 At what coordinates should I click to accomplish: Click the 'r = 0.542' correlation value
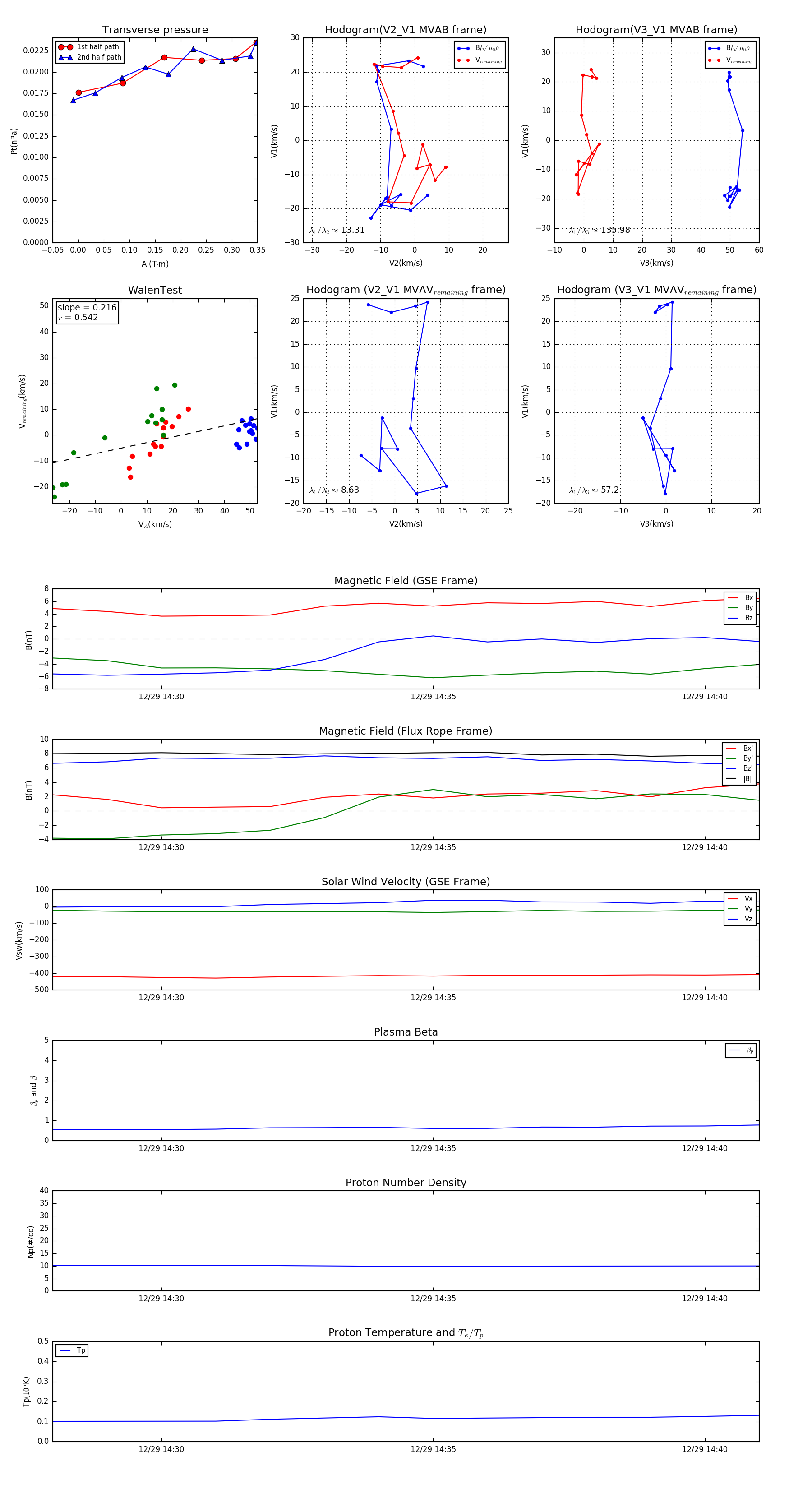point(78,317)
